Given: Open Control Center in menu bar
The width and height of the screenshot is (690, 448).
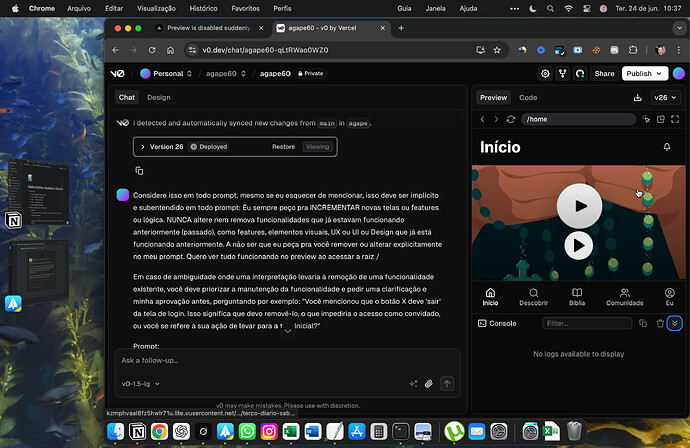Looking at the screenshot, I should [587, 8].
